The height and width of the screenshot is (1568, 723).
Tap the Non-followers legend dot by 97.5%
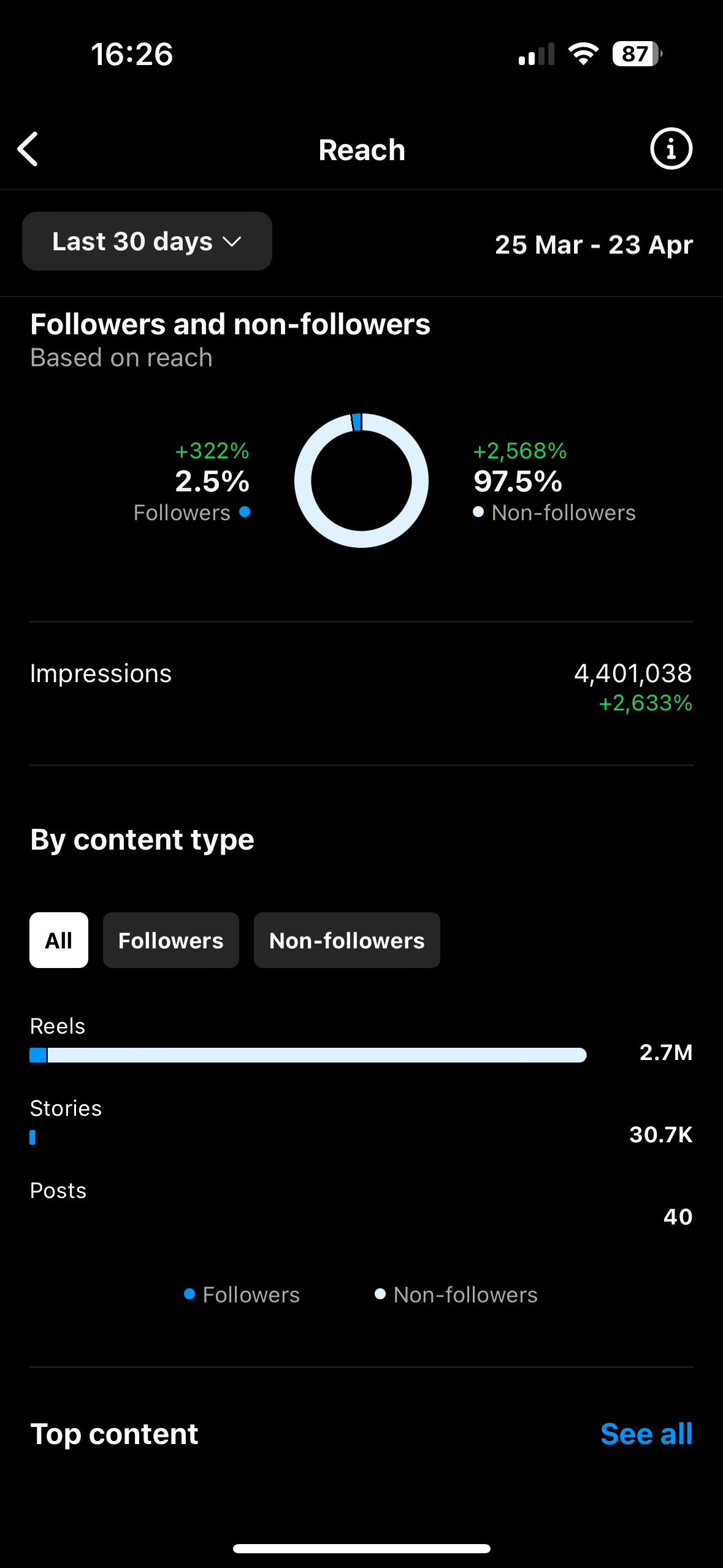(x=478, y=512)
